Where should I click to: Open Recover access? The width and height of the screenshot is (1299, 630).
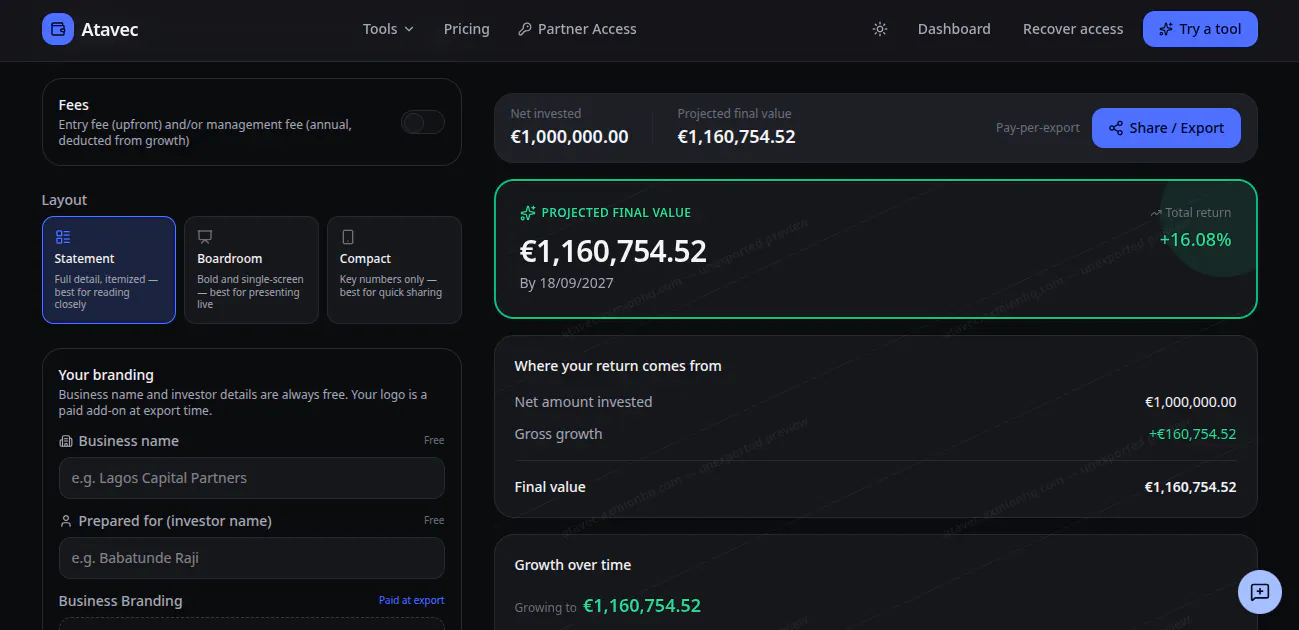tap(1073, 29)
